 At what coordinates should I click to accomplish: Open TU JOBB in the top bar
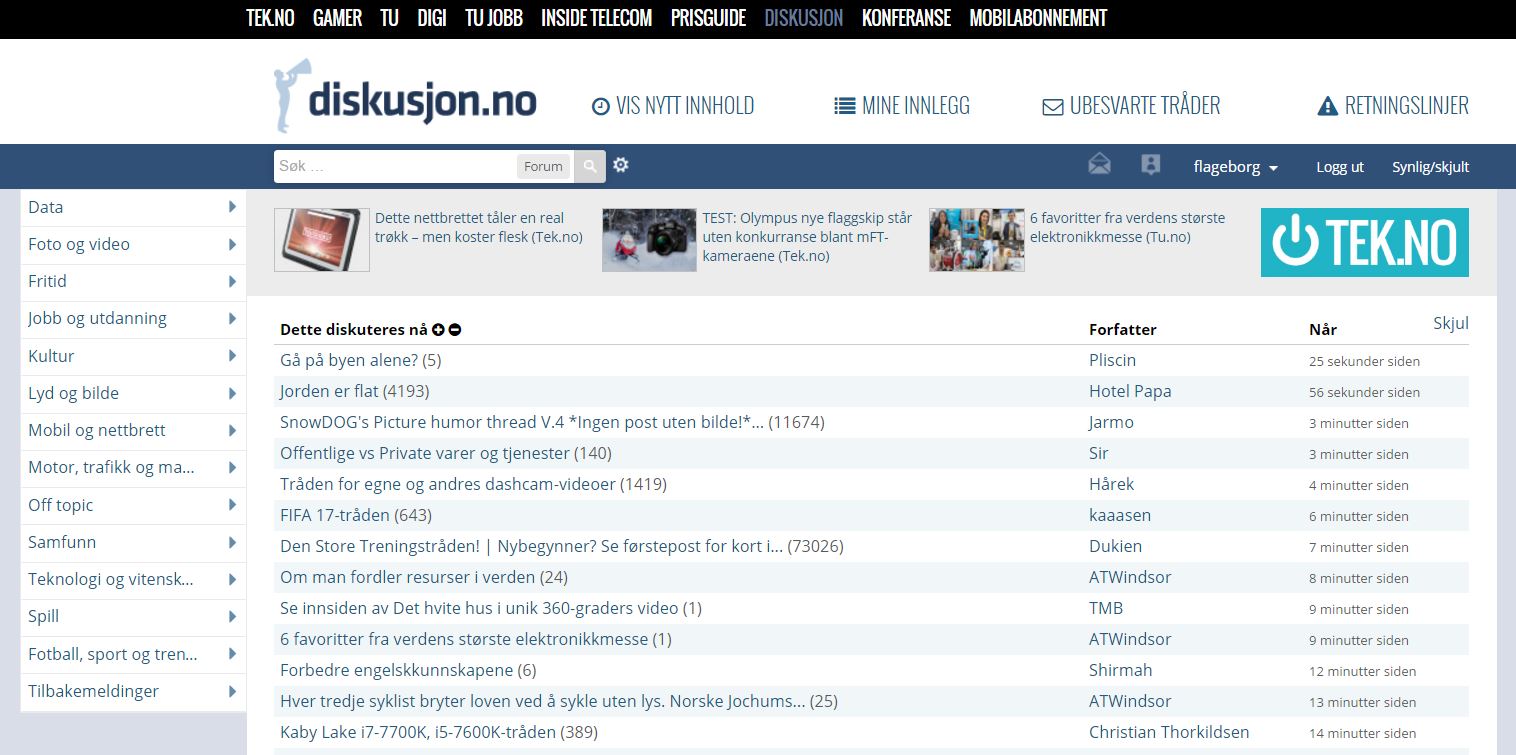click(494, 18)
